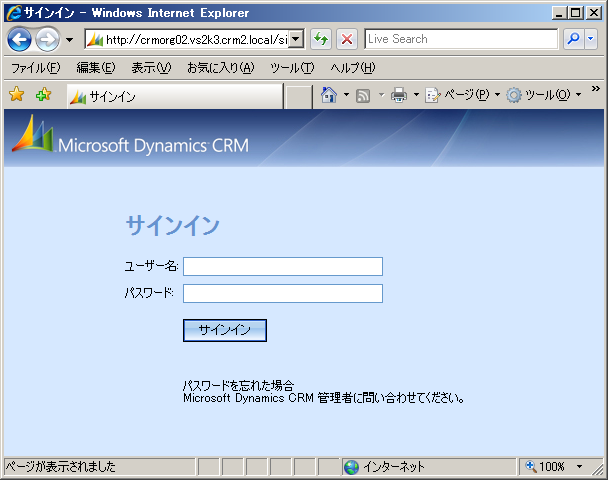Screen dimensions: 608x480
Task: Click the address bar URL field
Action: pos(187,39)
